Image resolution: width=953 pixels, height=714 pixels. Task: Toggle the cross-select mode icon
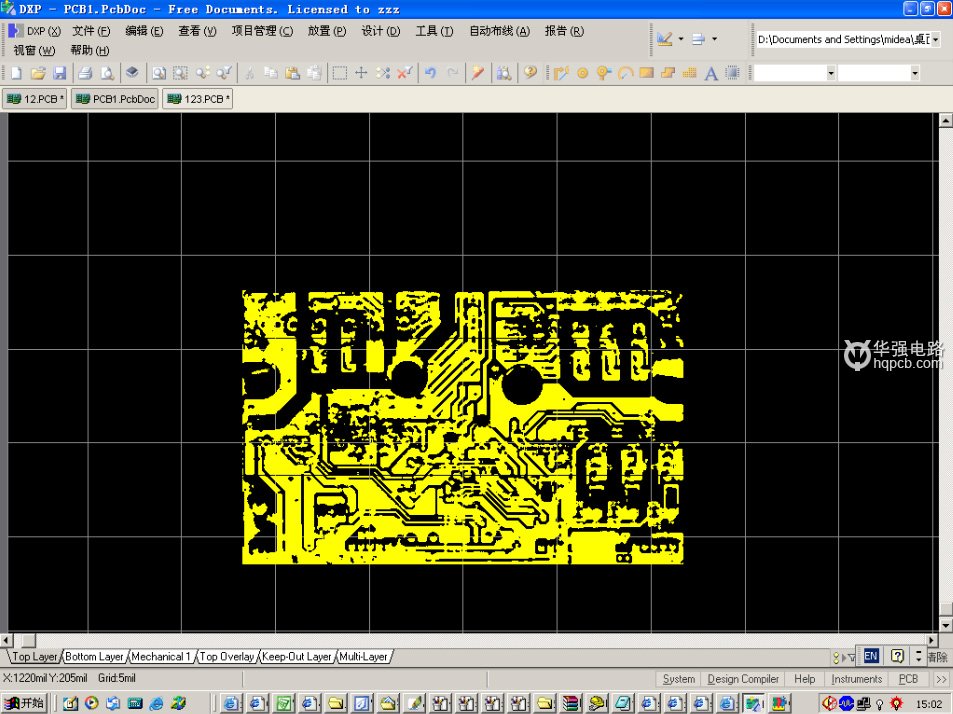383,72
